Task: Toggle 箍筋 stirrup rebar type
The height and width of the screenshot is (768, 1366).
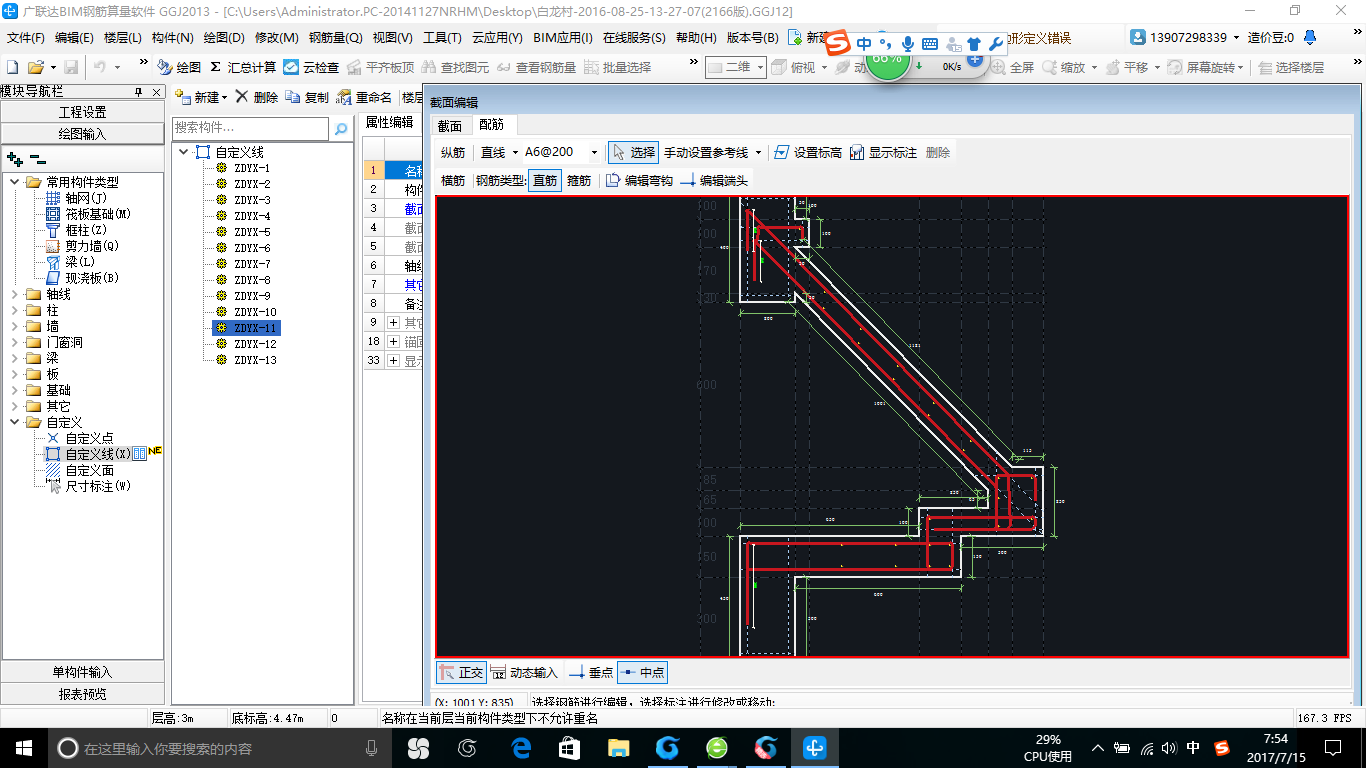Action: pyautogui.click(x=579, y=181)
